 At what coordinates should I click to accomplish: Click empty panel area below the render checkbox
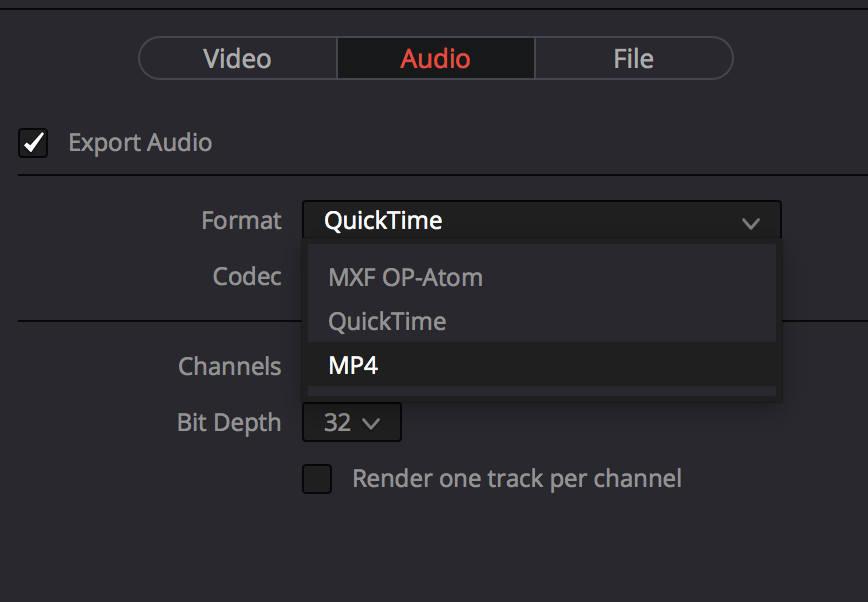point(500,550)
